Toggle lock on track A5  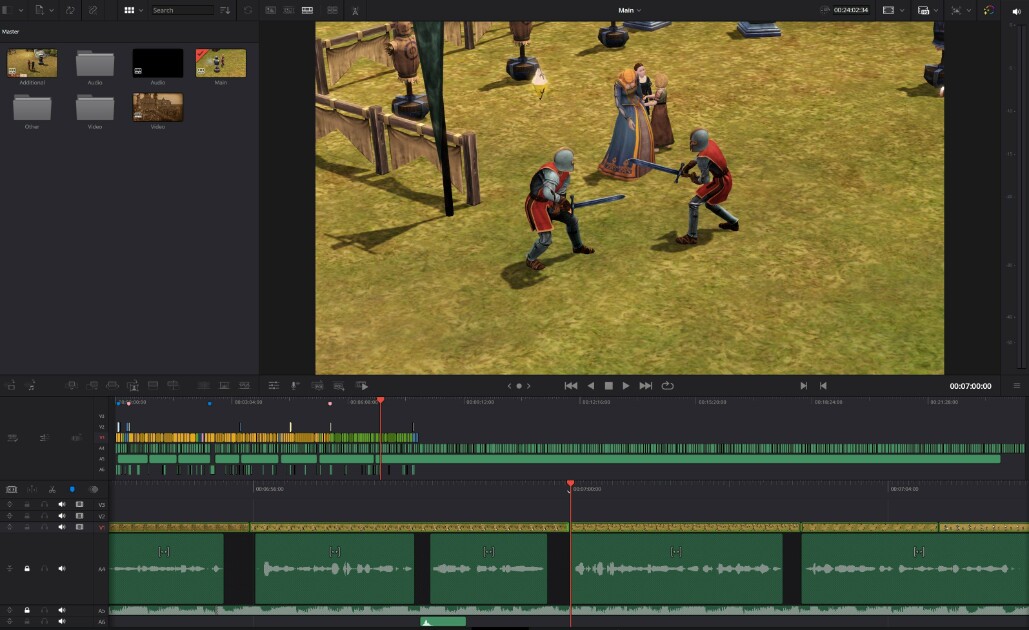[x=27, y=610]
